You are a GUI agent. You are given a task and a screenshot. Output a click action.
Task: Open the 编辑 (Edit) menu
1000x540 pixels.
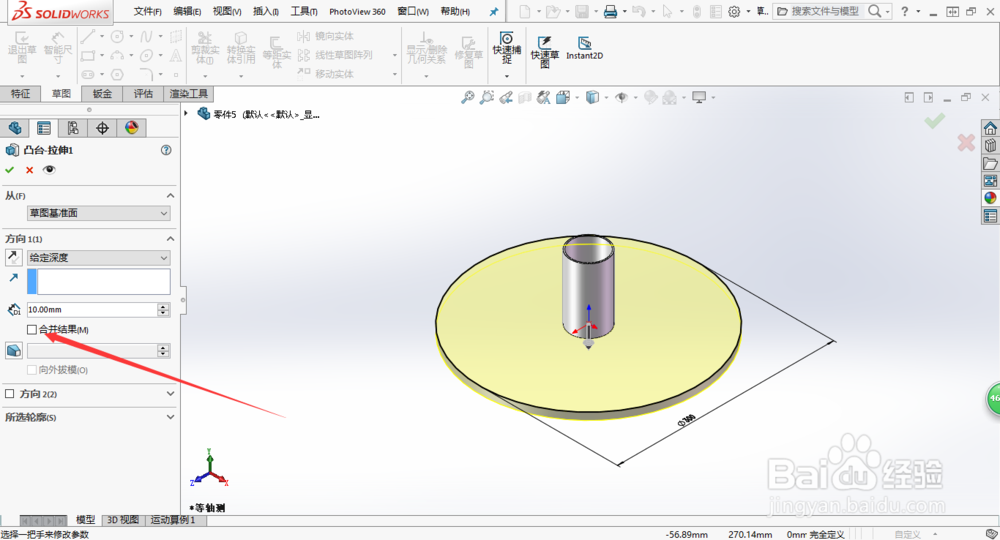(188, 11)
